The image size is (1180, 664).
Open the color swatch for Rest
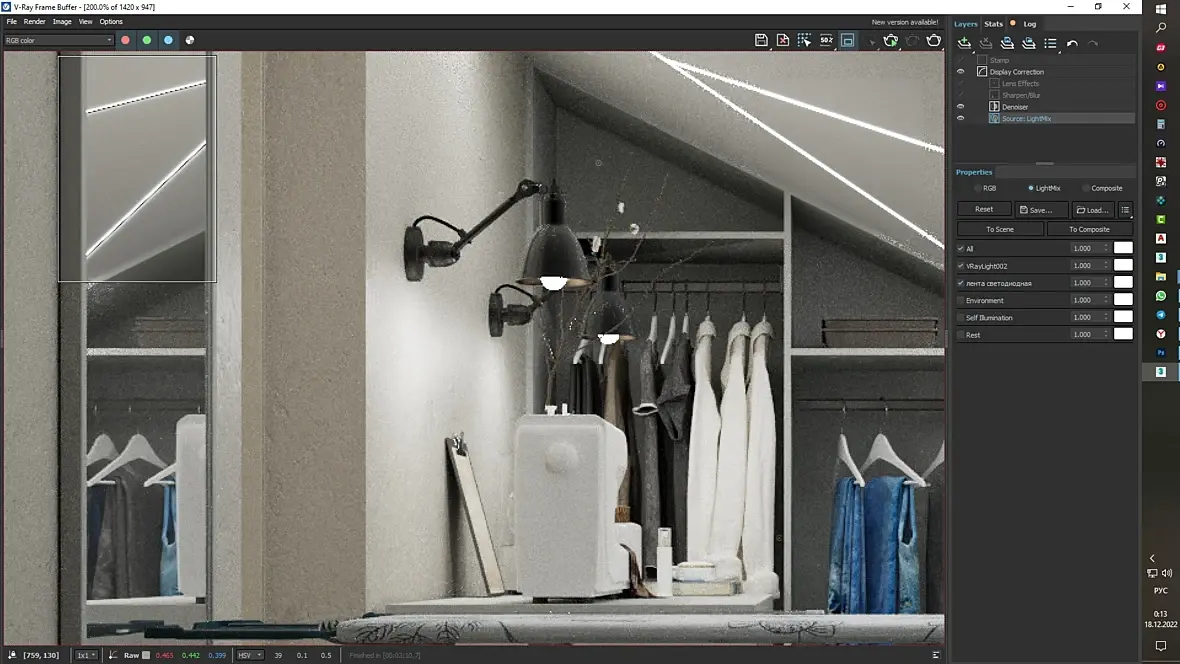[x=1123, y=334]
